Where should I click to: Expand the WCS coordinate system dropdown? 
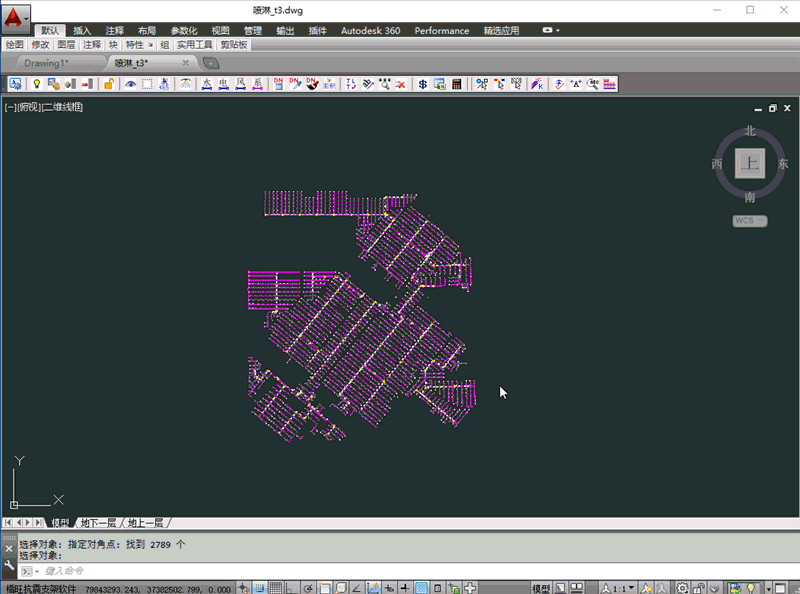point(750,220)
